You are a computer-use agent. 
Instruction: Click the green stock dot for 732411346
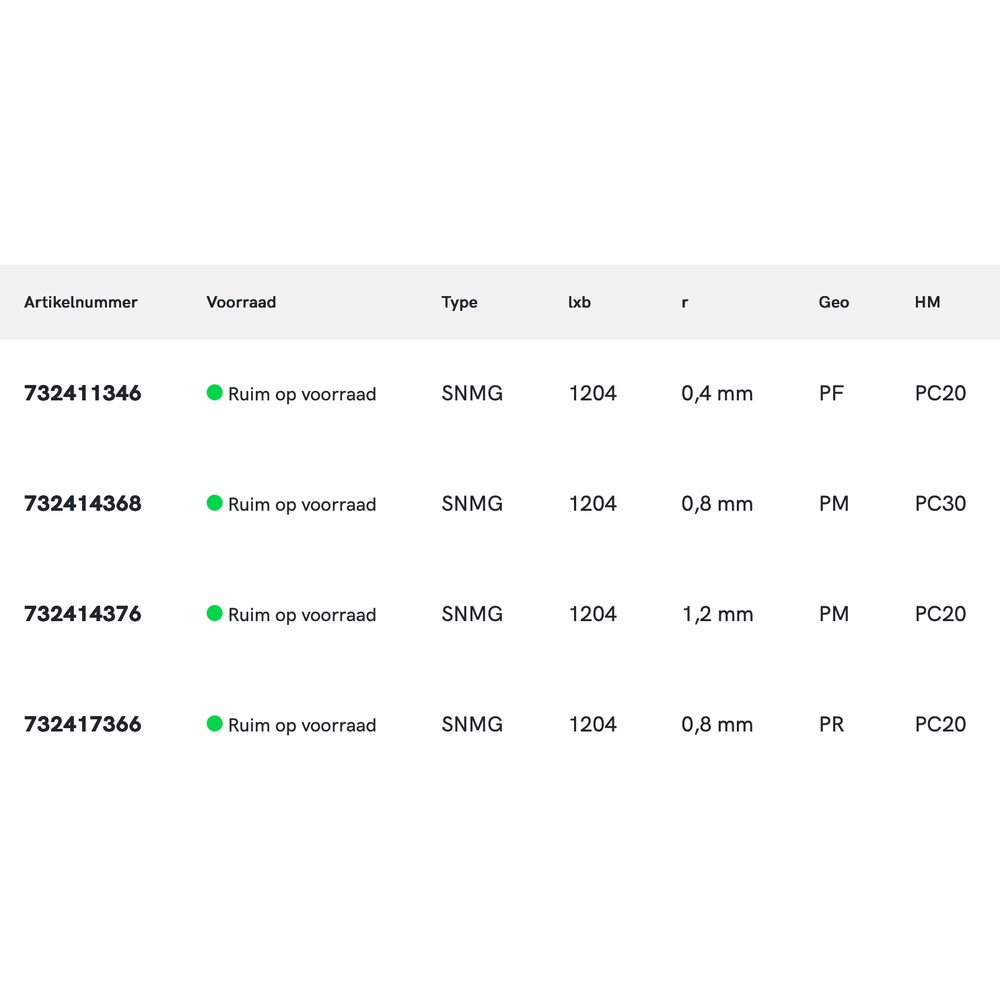point(214,393)
